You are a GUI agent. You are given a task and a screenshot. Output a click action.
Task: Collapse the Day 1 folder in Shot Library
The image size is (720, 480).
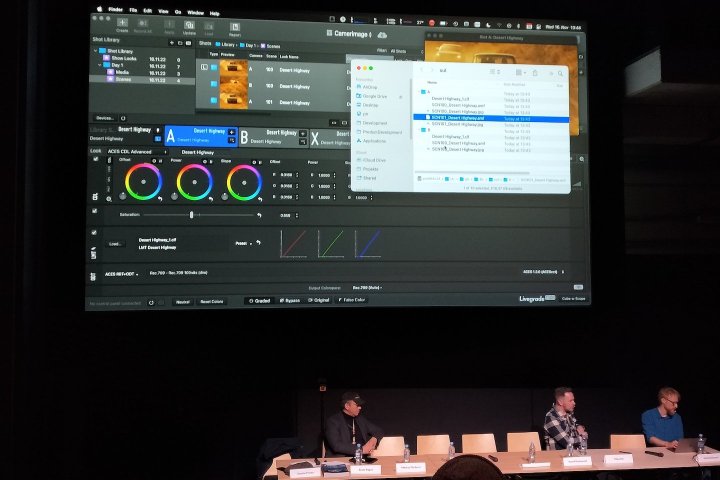click(100, 65)
